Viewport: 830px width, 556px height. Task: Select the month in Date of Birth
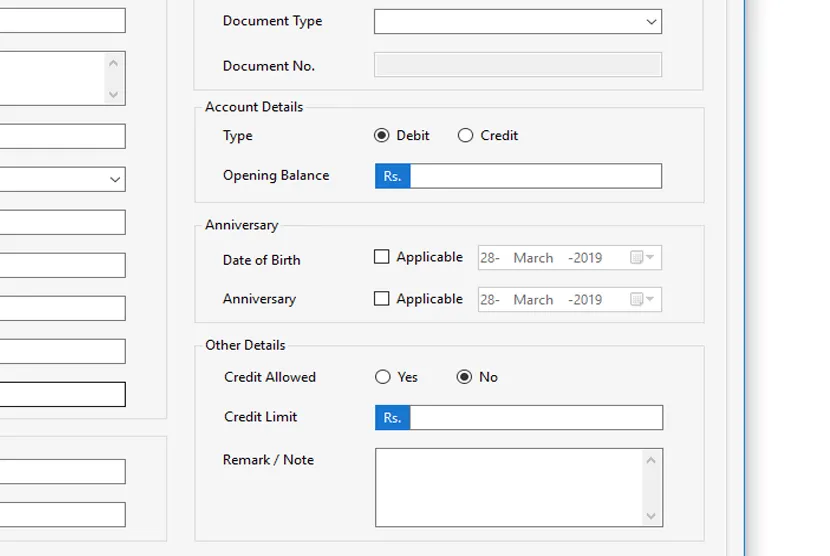click(x=533, y=258)
